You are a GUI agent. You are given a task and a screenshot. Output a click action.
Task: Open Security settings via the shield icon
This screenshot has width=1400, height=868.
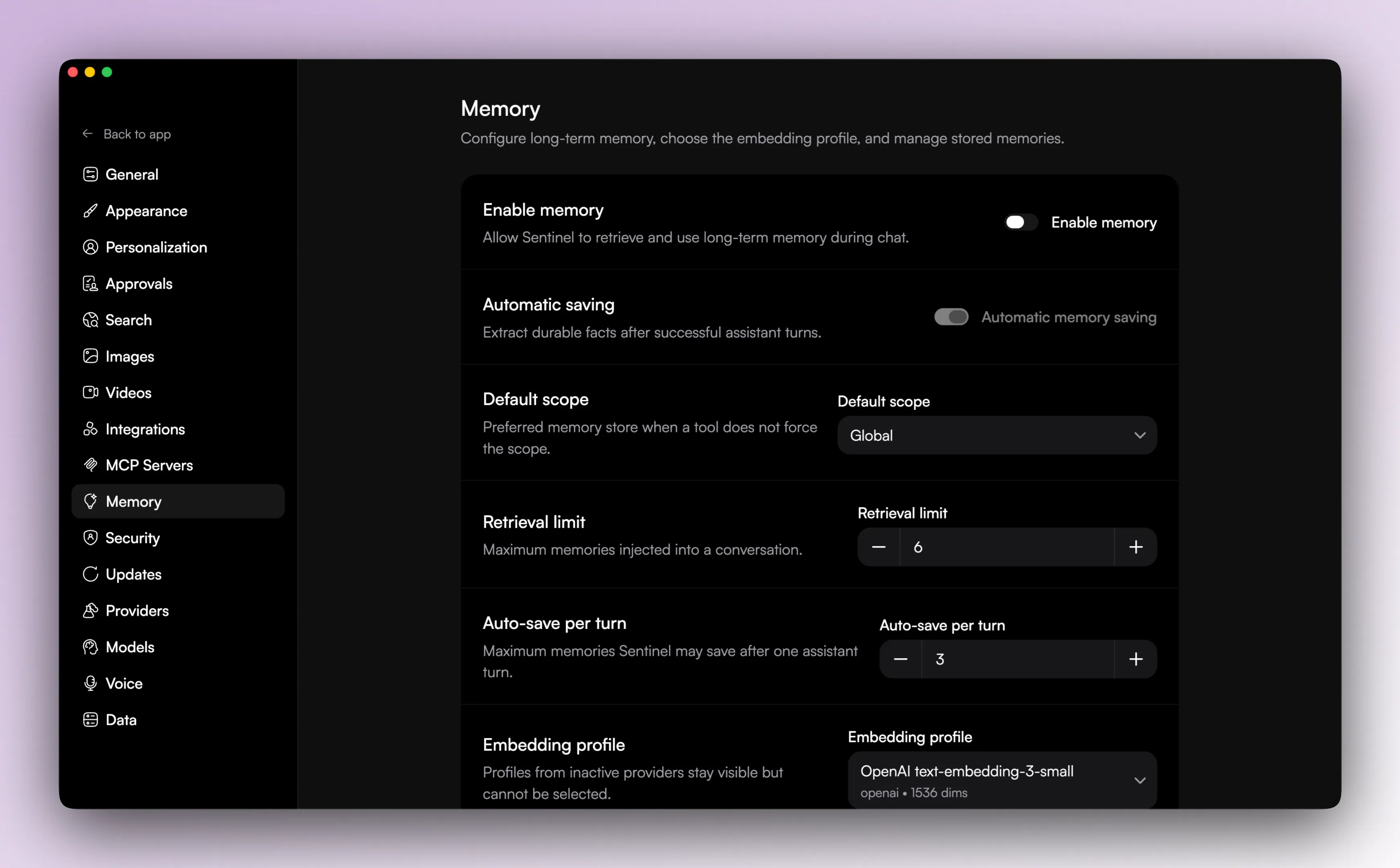pos(91,538)
